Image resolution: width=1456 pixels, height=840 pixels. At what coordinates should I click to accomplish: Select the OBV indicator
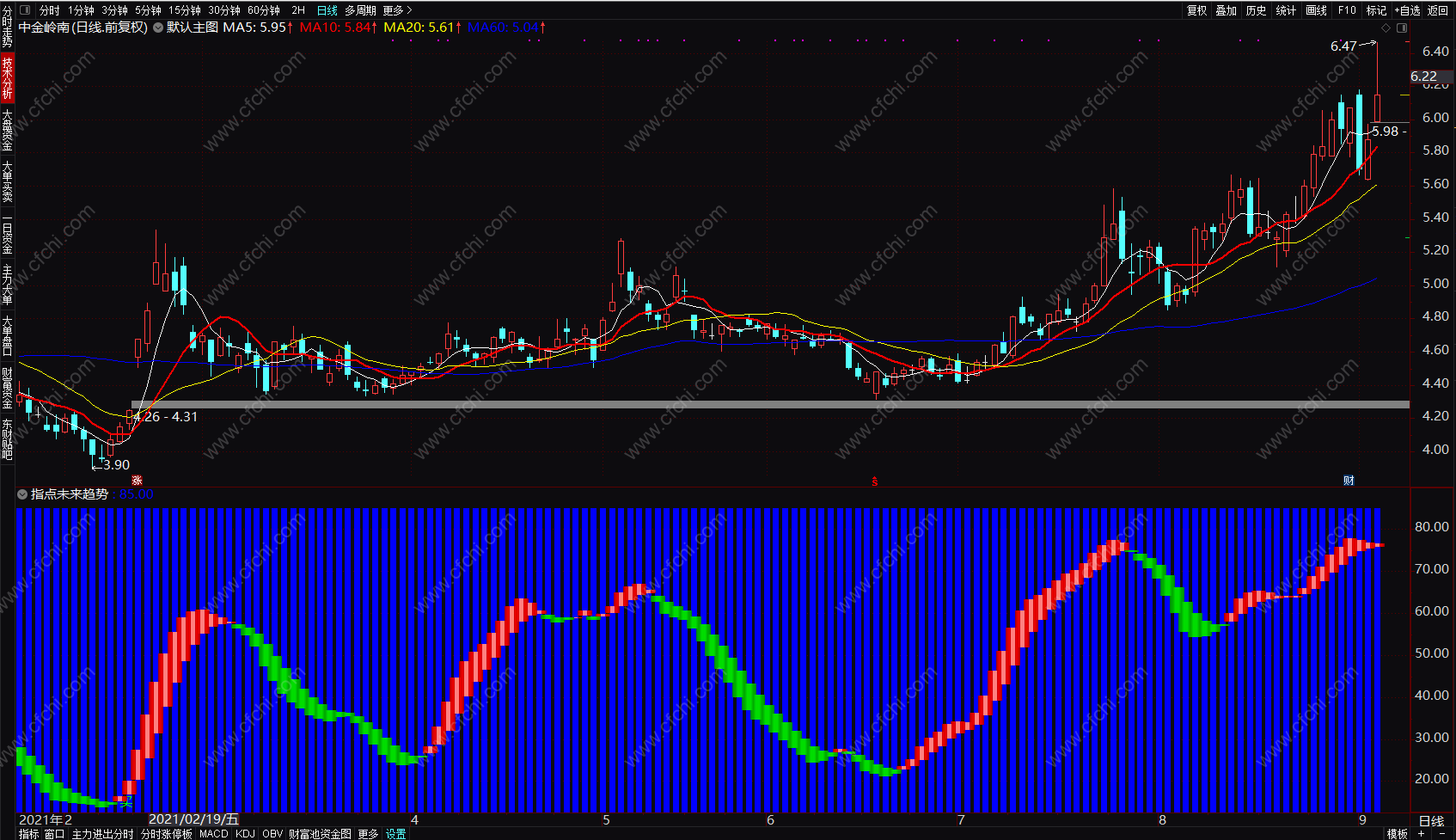[272, 834]
